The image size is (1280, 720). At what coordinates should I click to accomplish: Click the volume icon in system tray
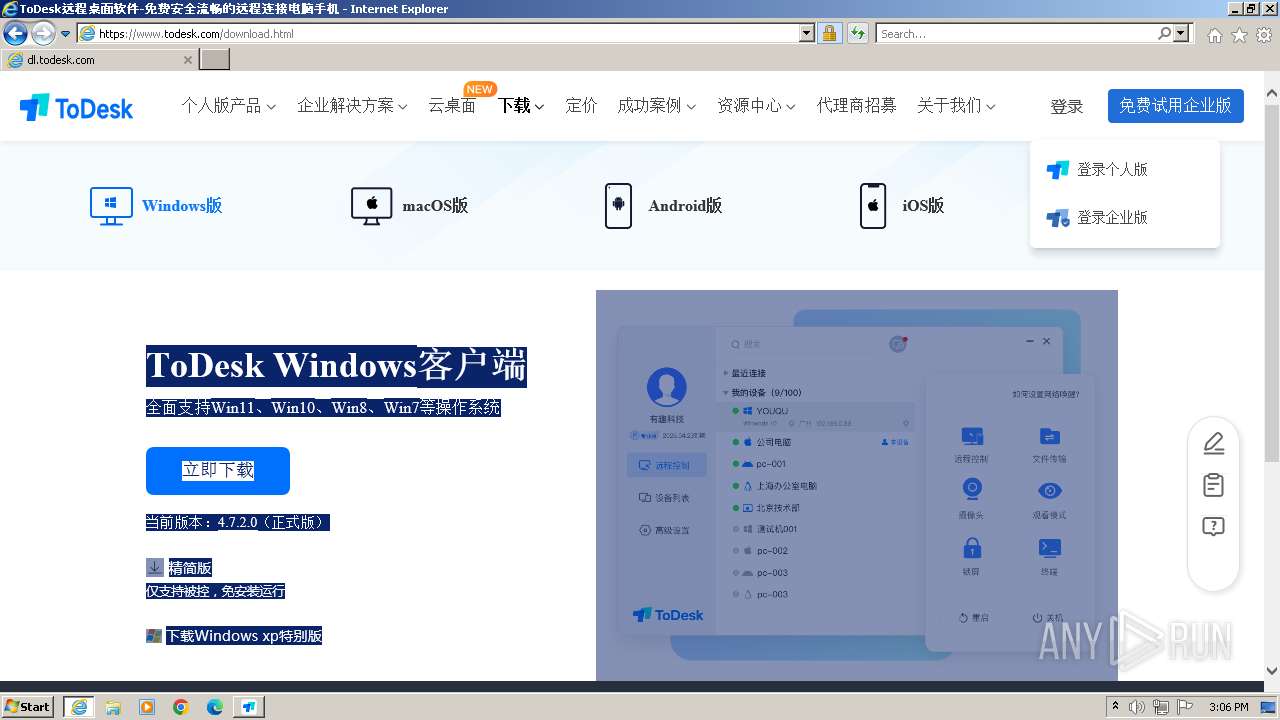pyautogui.click(x=1137, y=707)
